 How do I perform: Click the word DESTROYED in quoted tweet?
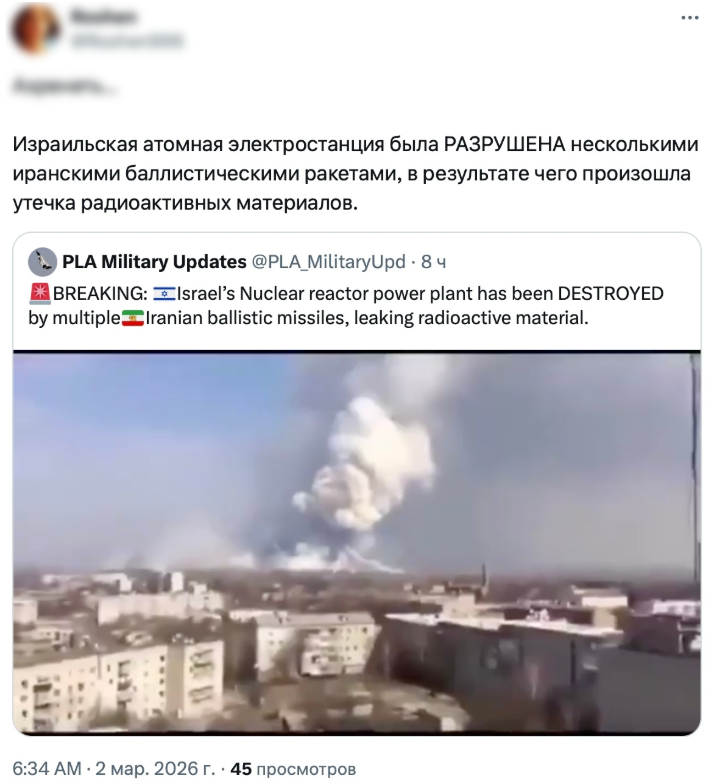610,294
